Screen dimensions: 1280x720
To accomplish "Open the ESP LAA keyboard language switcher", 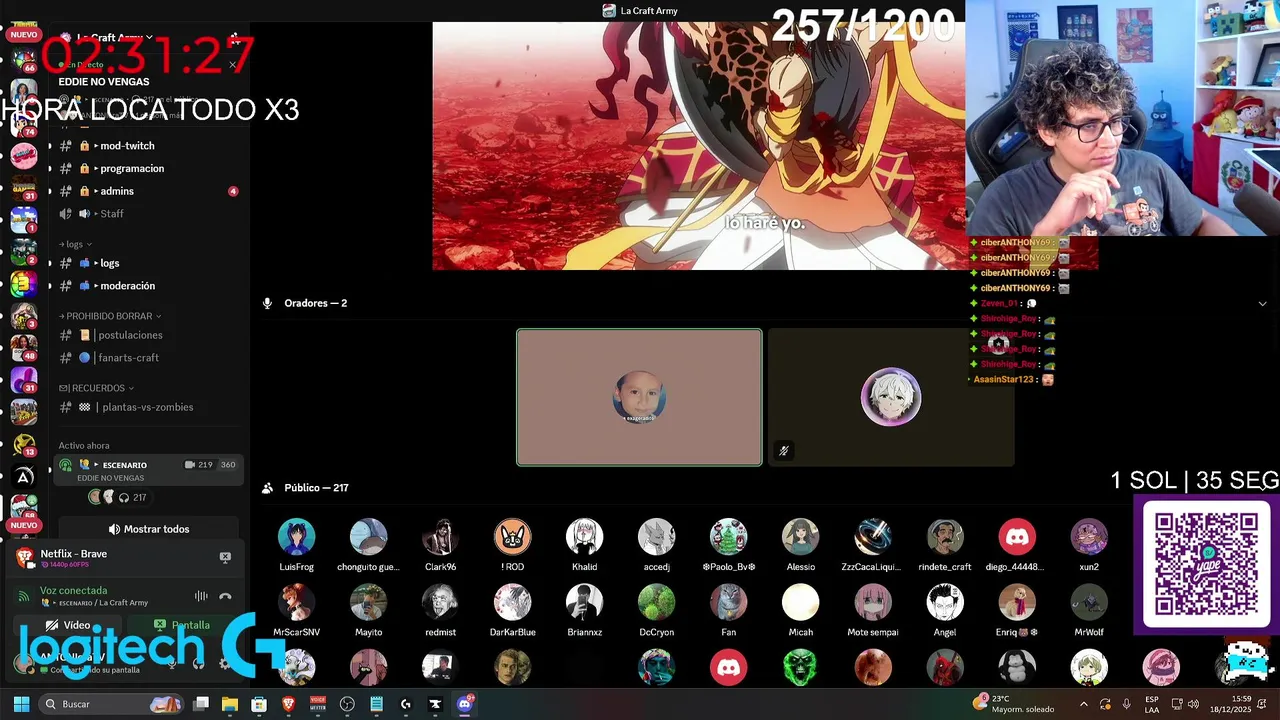I will [1152, 704].
